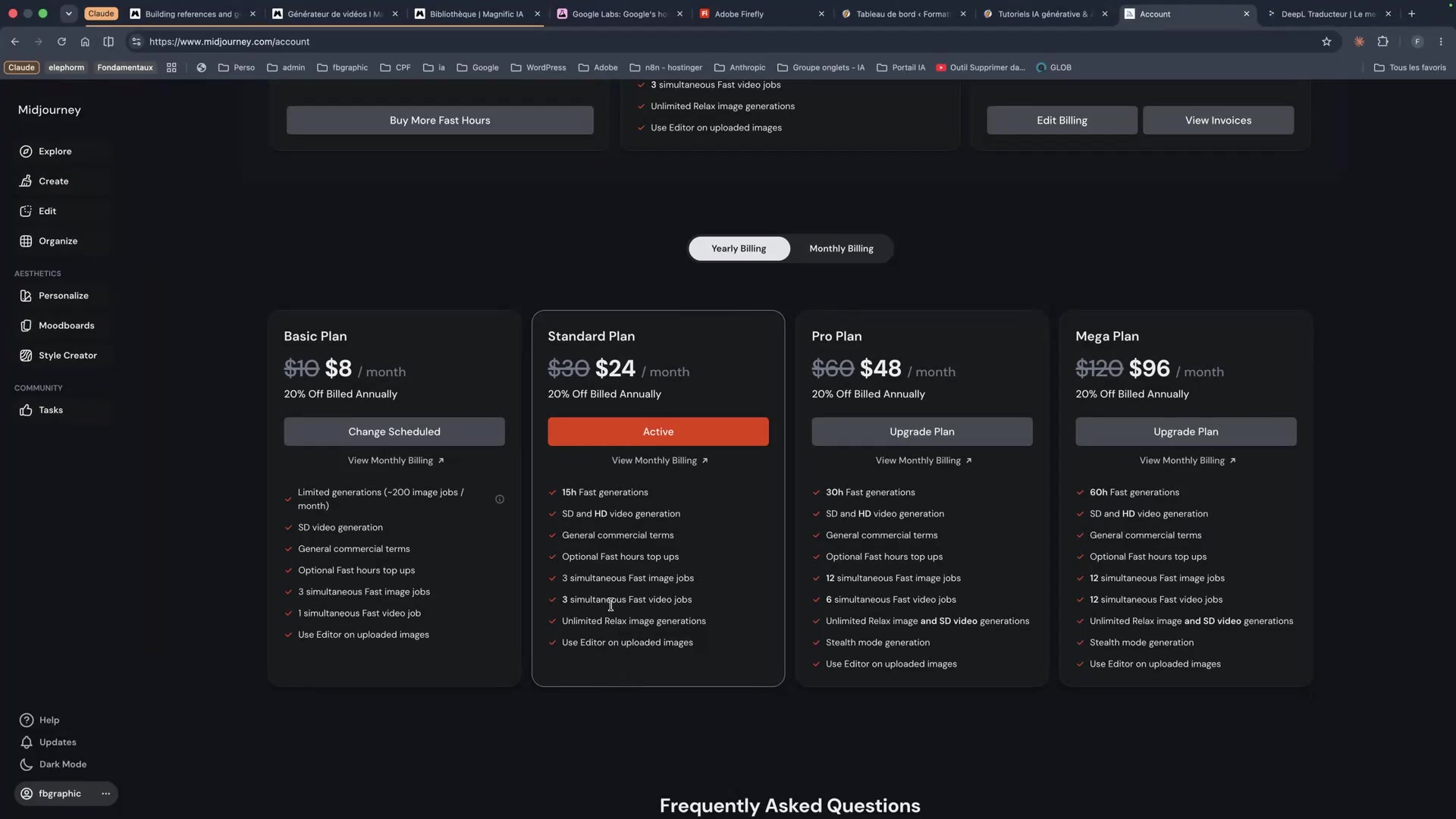This screenshot has height=819, width=1456.
Task: View Monthly Billing for Basic Plan
Action: (x=396, y=461)
